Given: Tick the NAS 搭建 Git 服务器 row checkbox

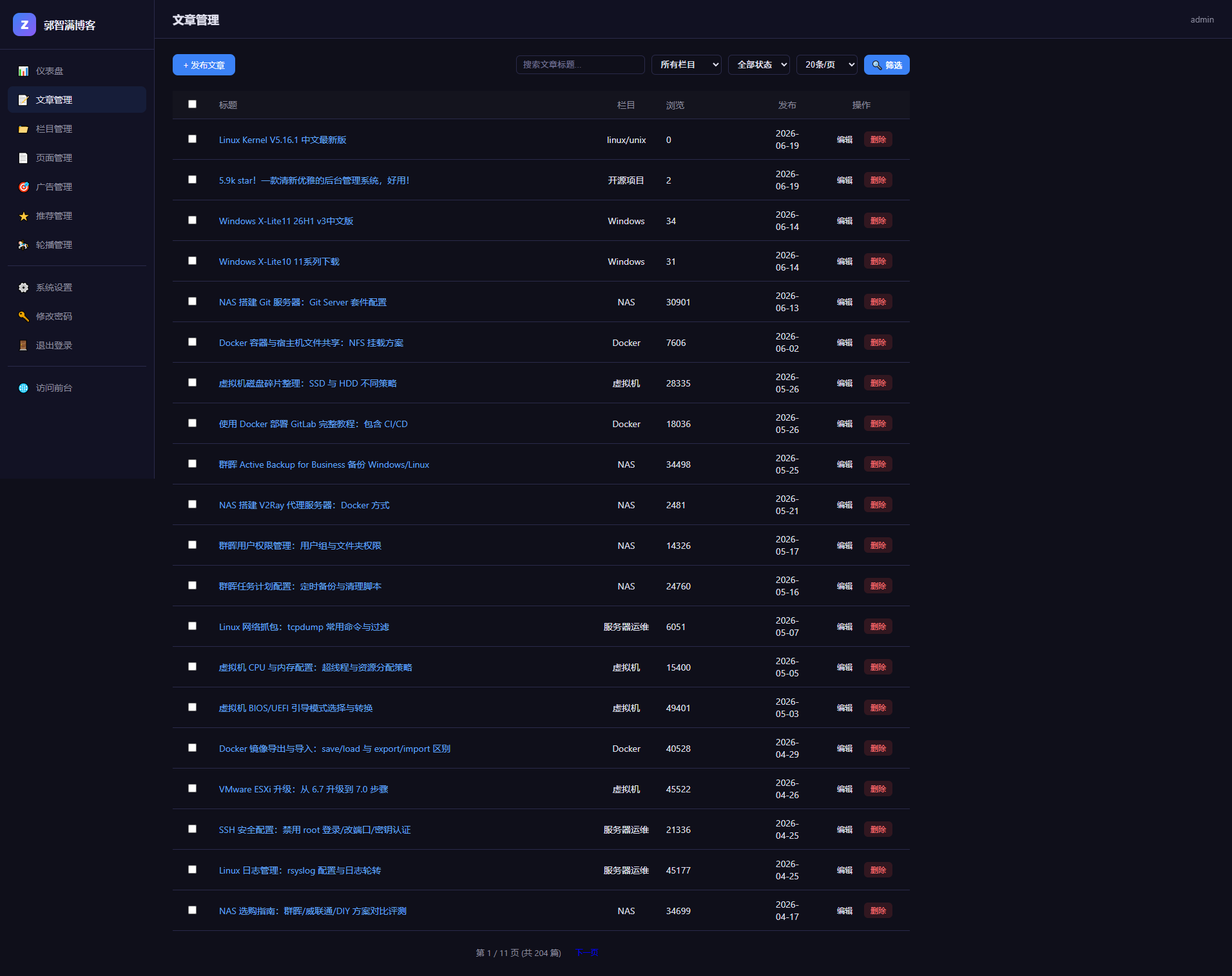Looking at the screenshot, I should [x=192, y=301].
